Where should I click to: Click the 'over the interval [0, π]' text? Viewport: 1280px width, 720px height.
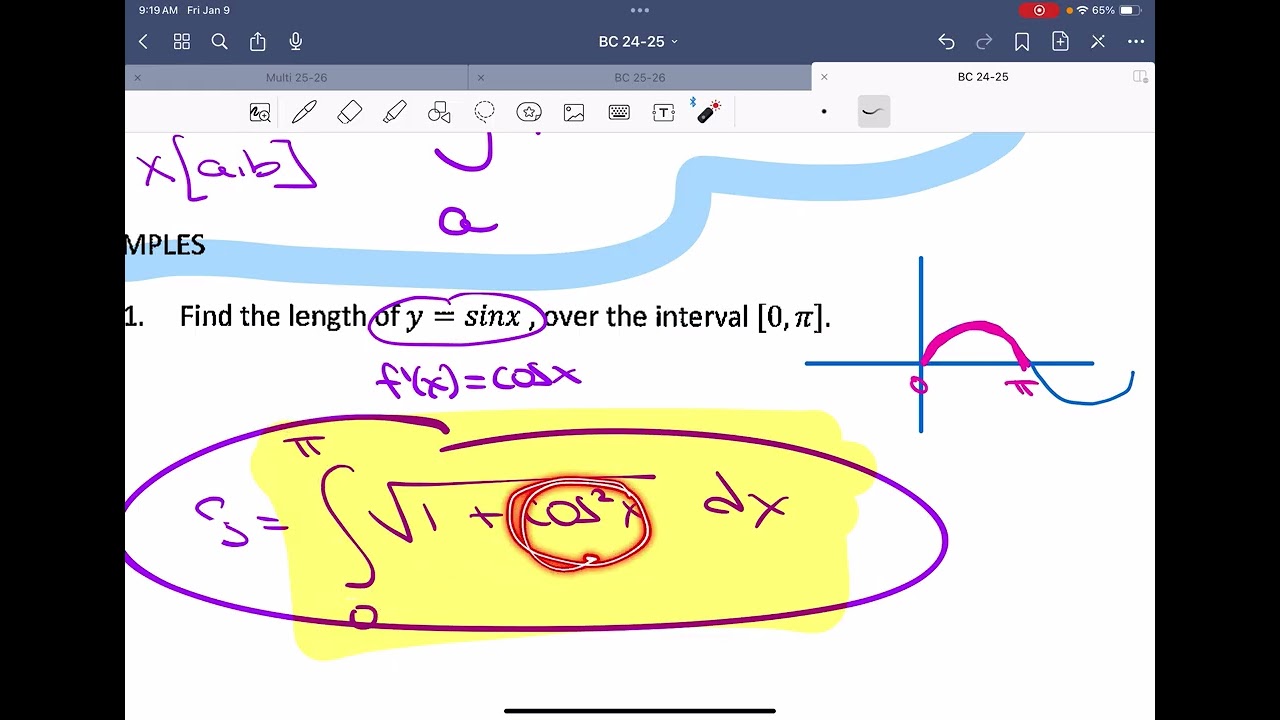tap(688, 317)
